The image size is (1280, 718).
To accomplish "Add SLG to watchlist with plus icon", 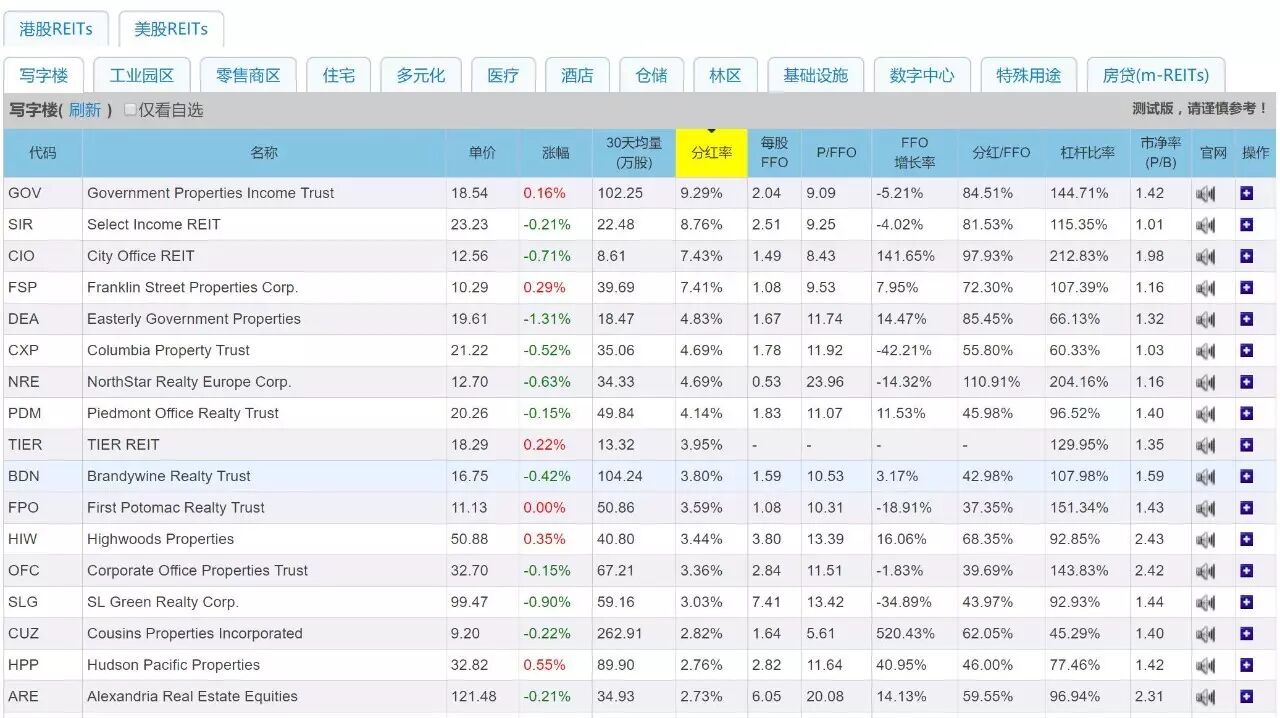I will (1246, 603).
